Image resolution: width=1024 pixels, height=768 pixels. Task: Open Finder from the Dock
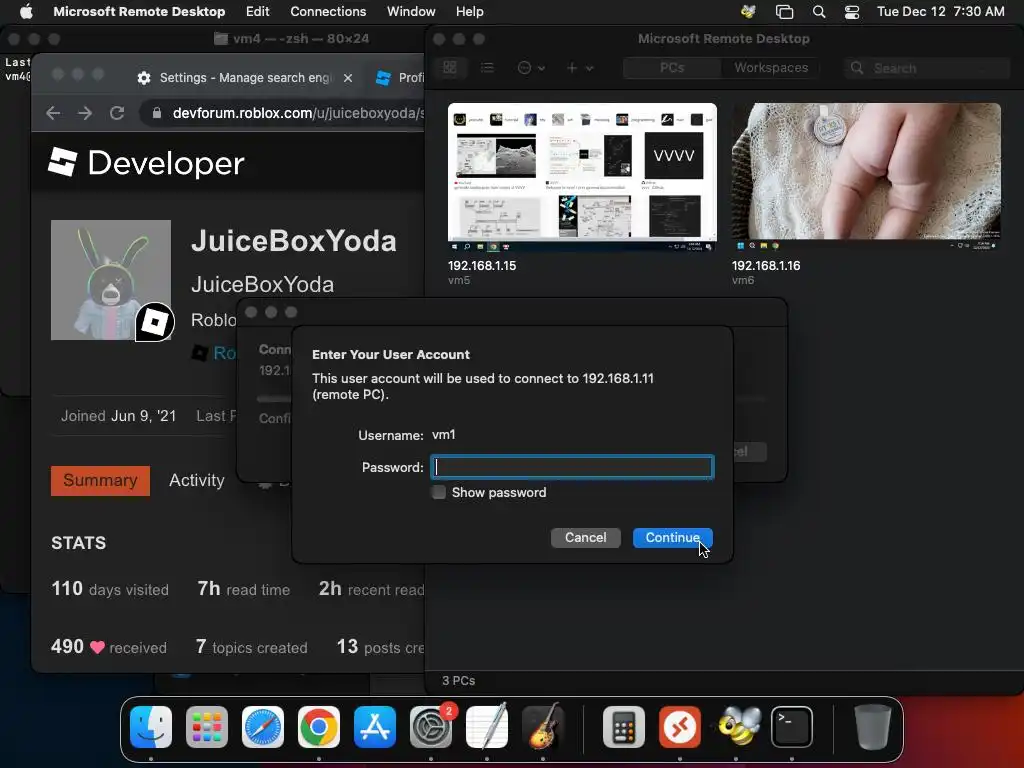click(x=151, y=727)
